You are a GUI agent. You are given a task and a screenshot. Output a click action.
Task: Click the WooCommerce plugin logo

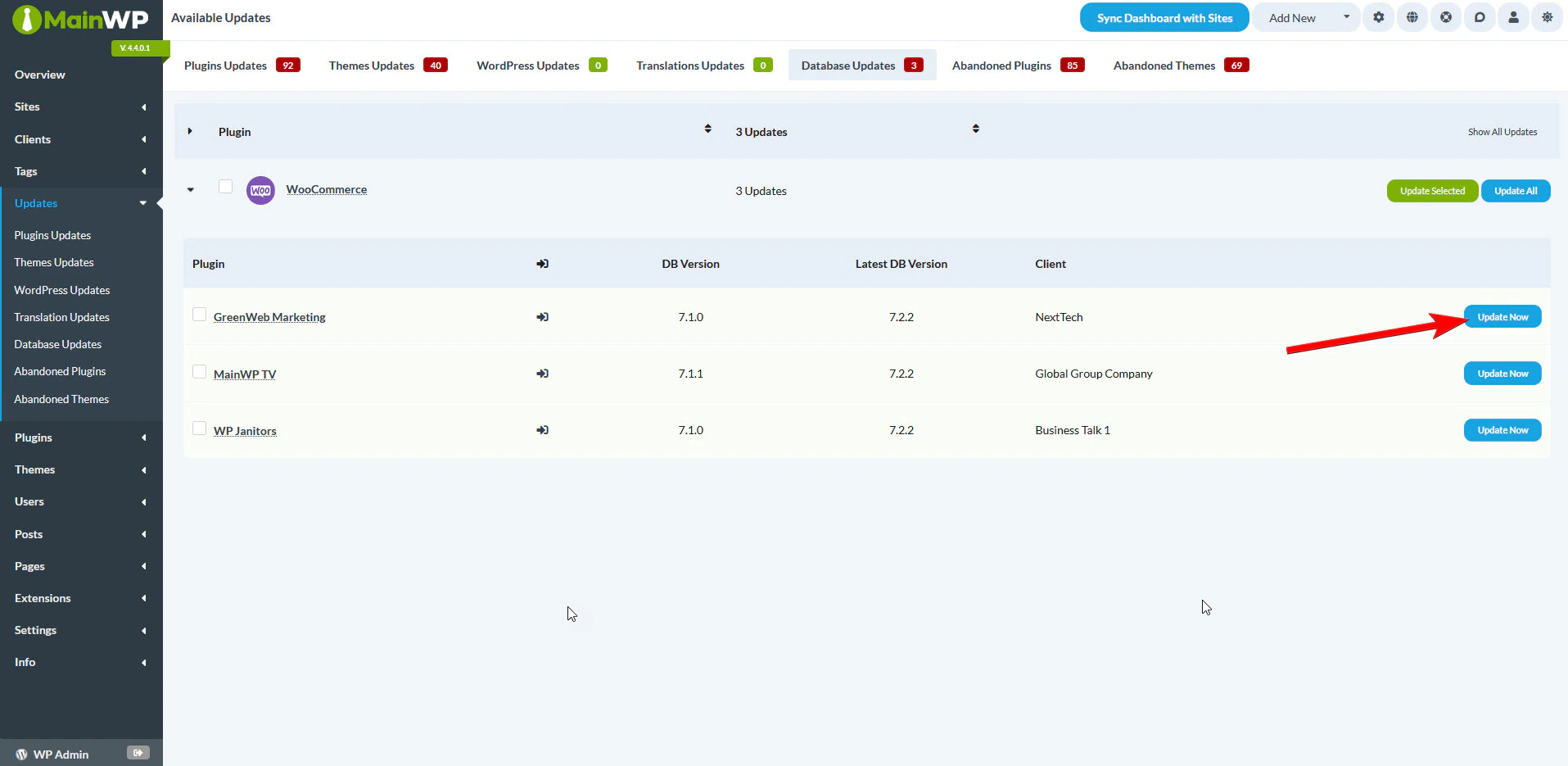click(260, 190)
